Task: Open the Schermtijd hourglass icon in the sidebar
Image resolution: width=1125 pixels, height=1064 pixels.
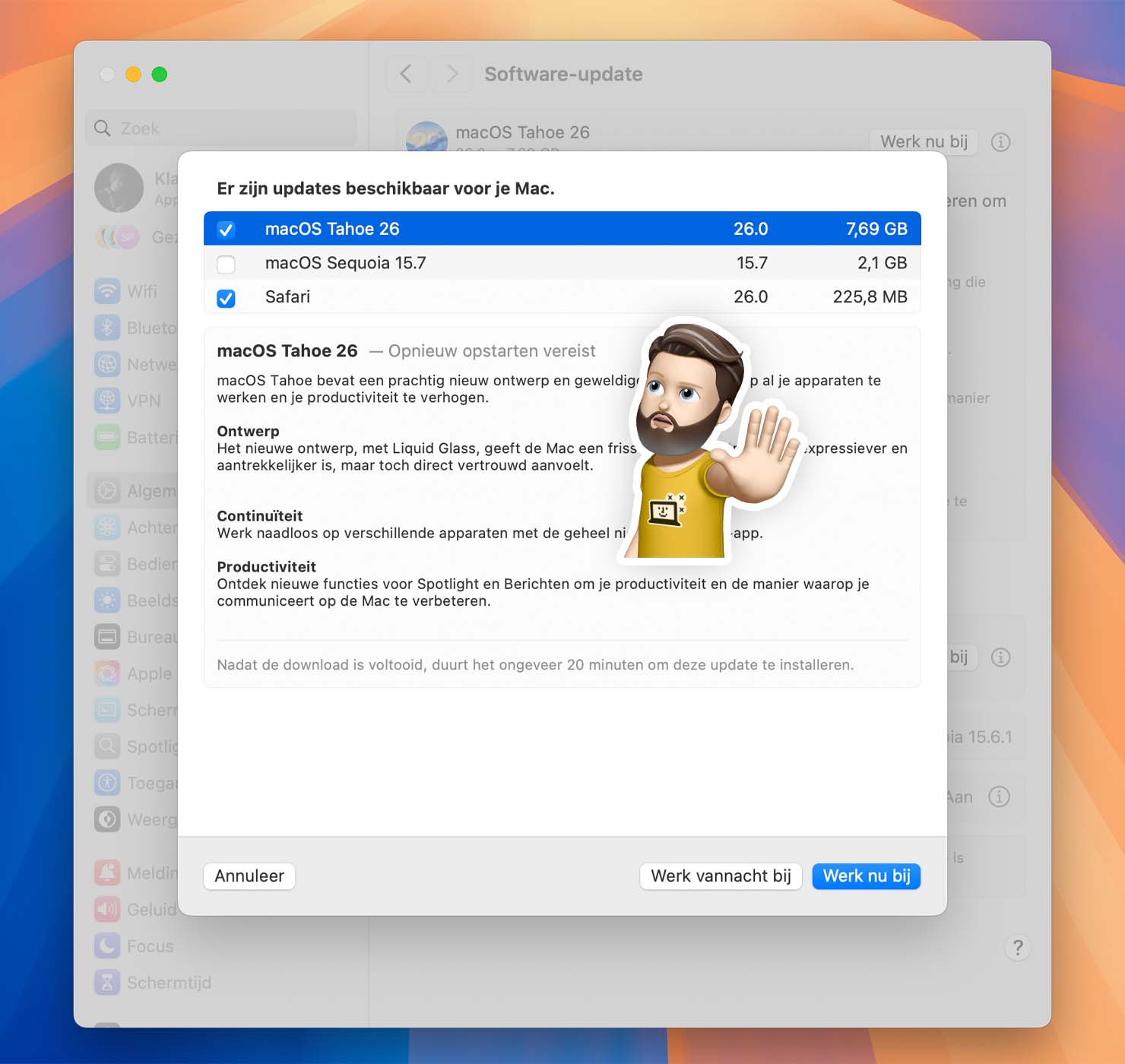Action: 107,983
